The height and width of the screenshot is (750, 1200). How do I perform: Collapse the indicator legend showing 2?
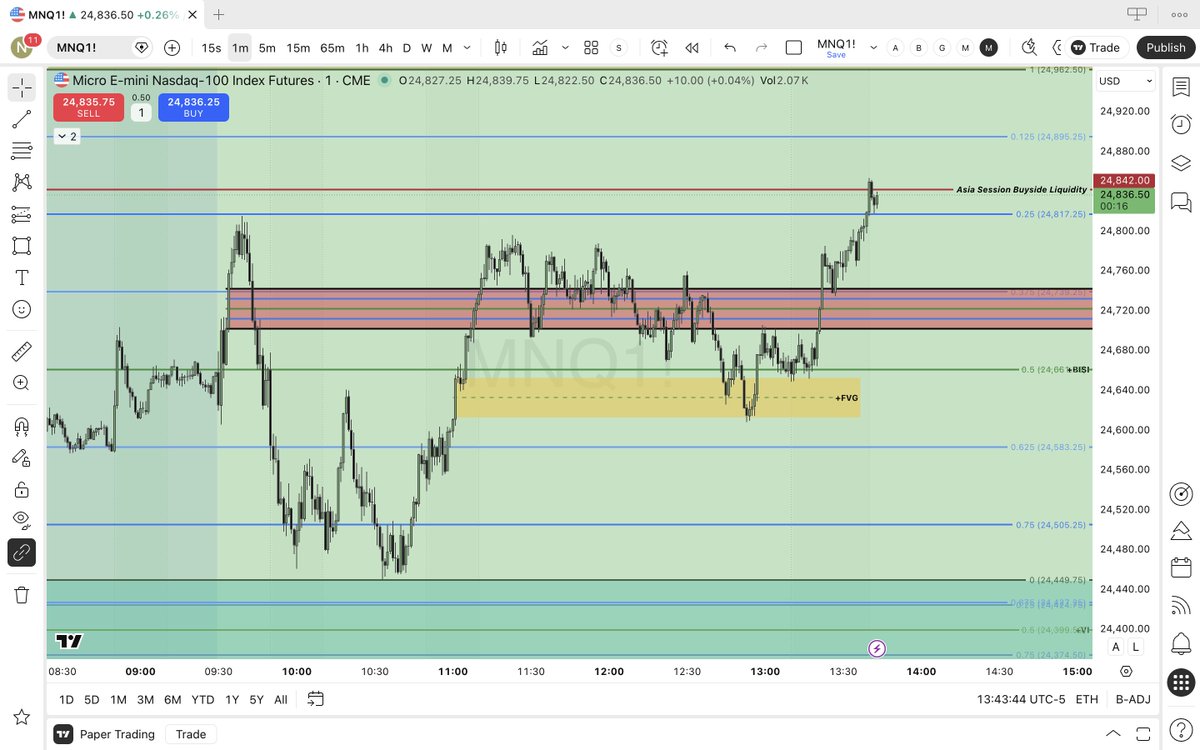(66, 136)
